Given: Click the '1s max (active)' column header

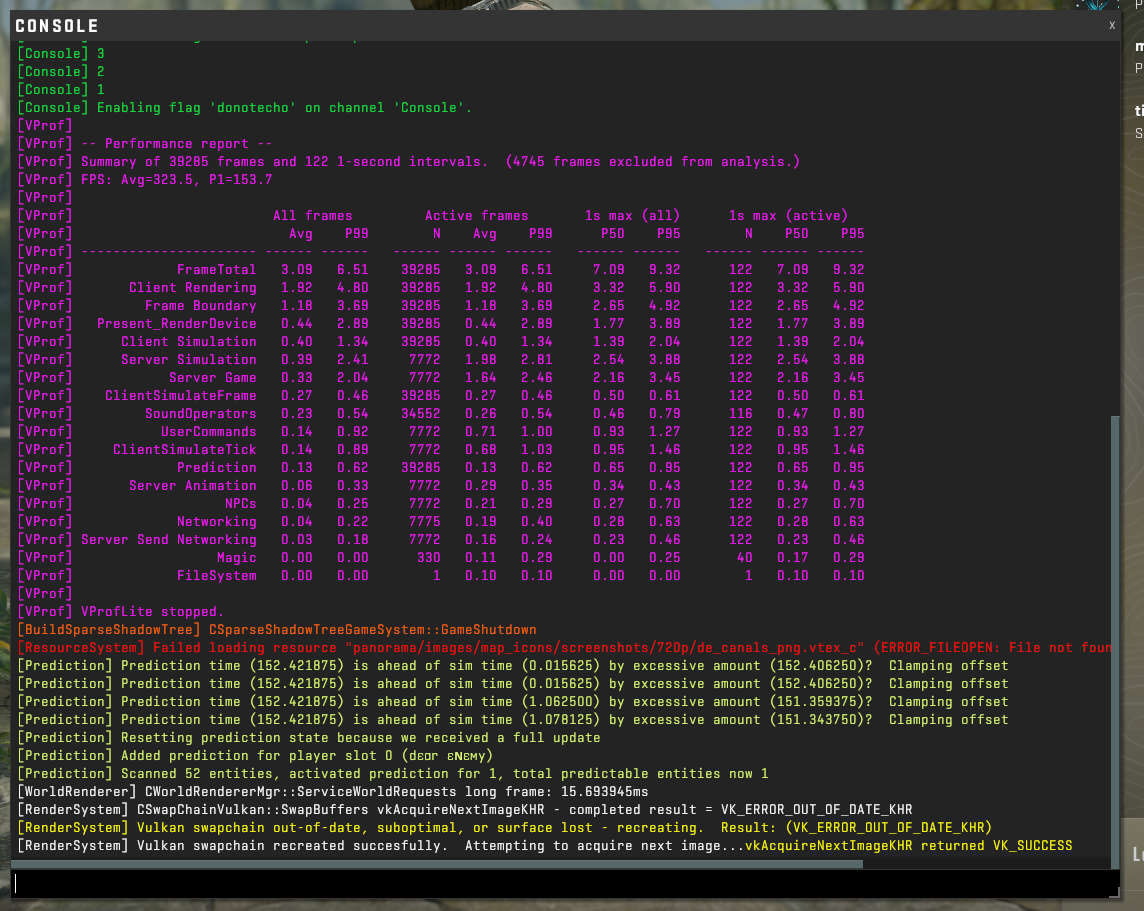Looking at the screenshot, I should click(x=788, y=216).
